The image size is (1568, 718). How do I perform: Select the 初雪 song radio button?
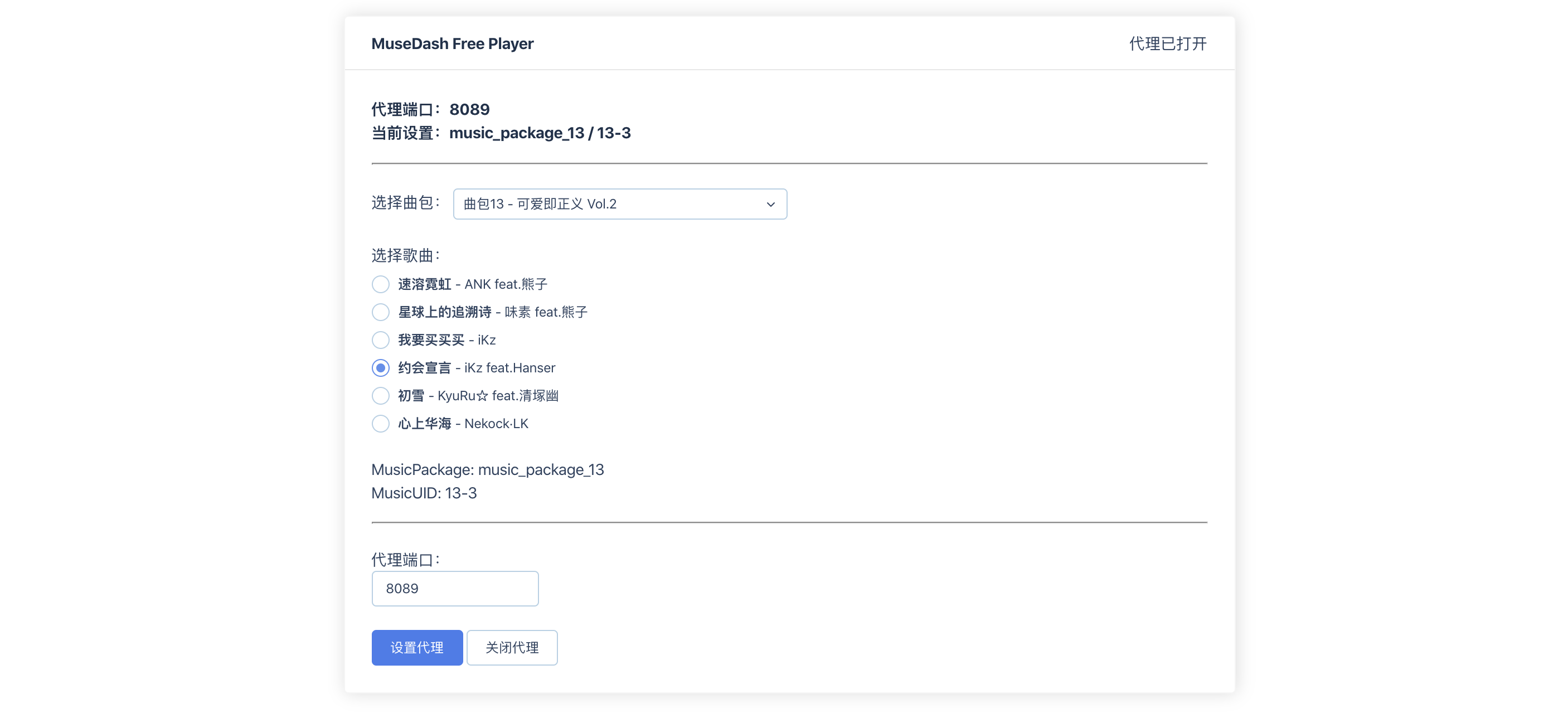coord(381,396)
